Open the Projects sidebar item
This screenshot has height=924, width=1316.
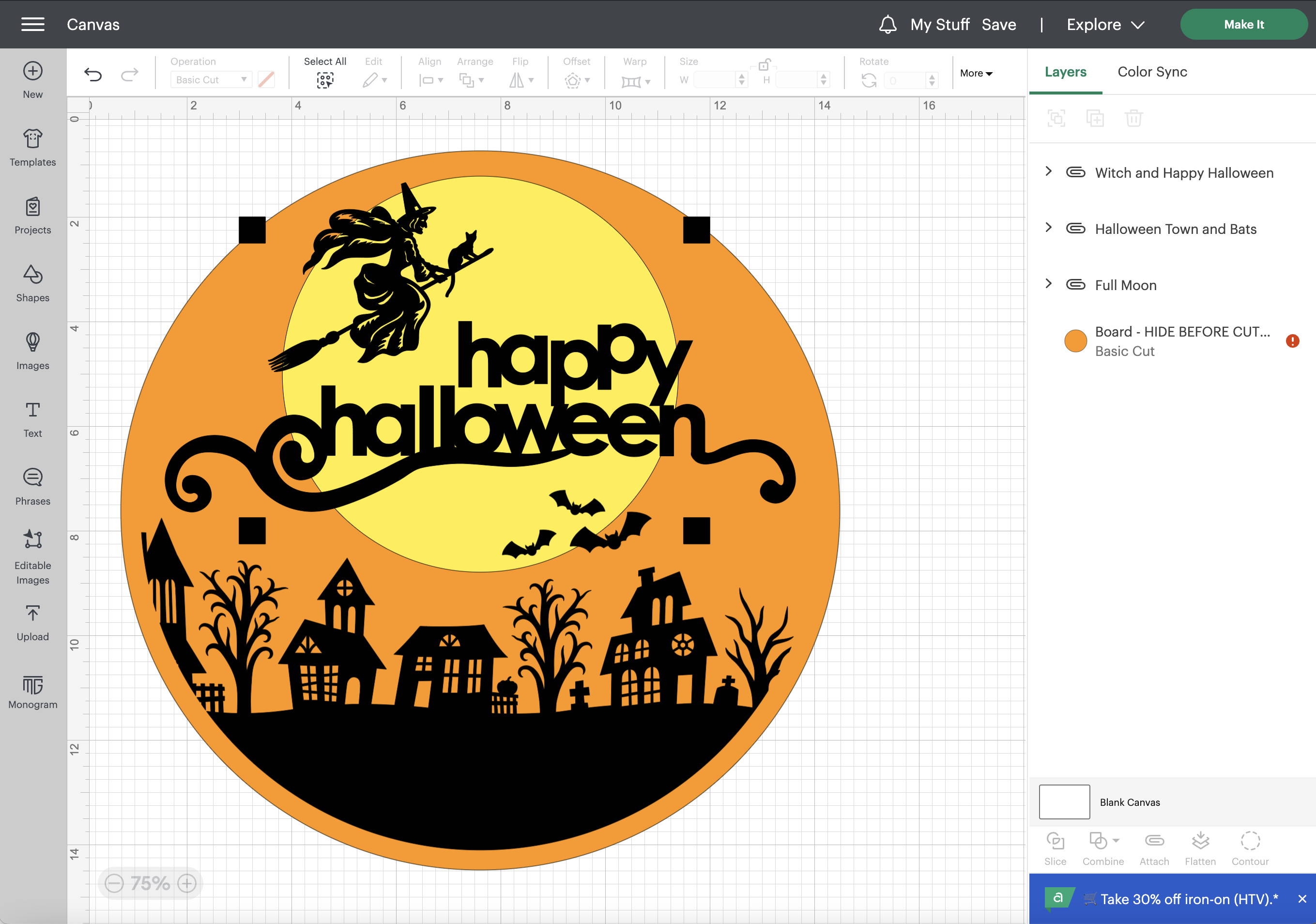tap(32, 216)
